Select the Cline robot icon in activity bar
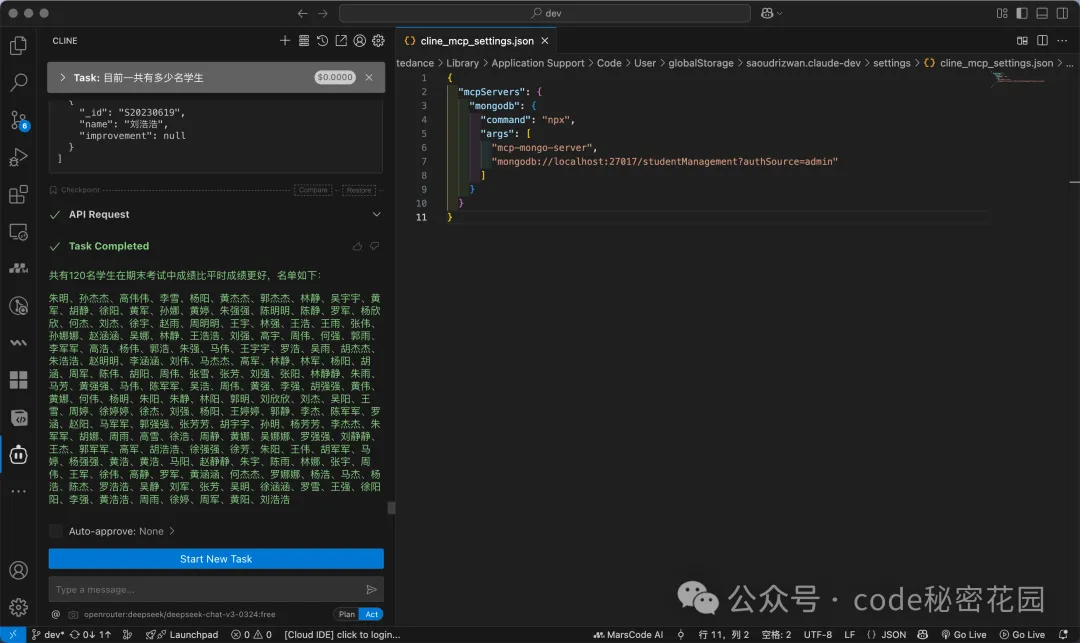 point(19,454)
